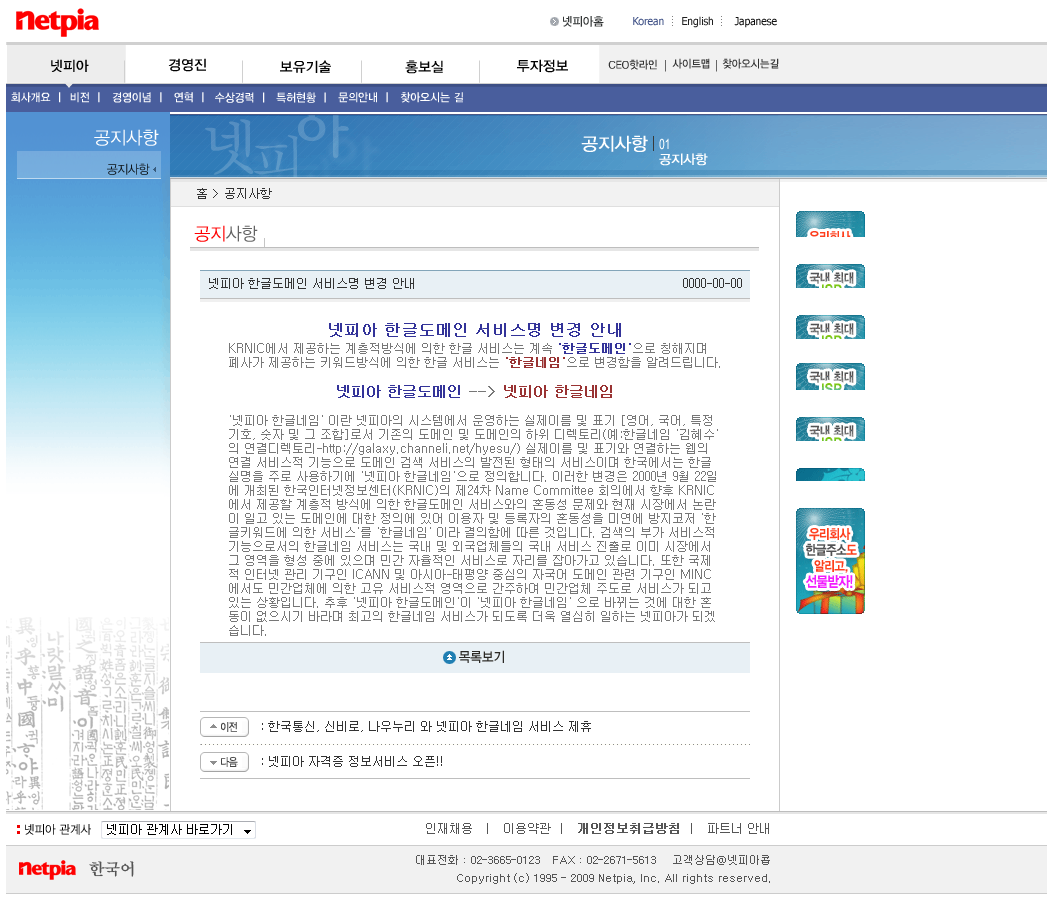Click the Netpia logo in the header

[57, 21]
